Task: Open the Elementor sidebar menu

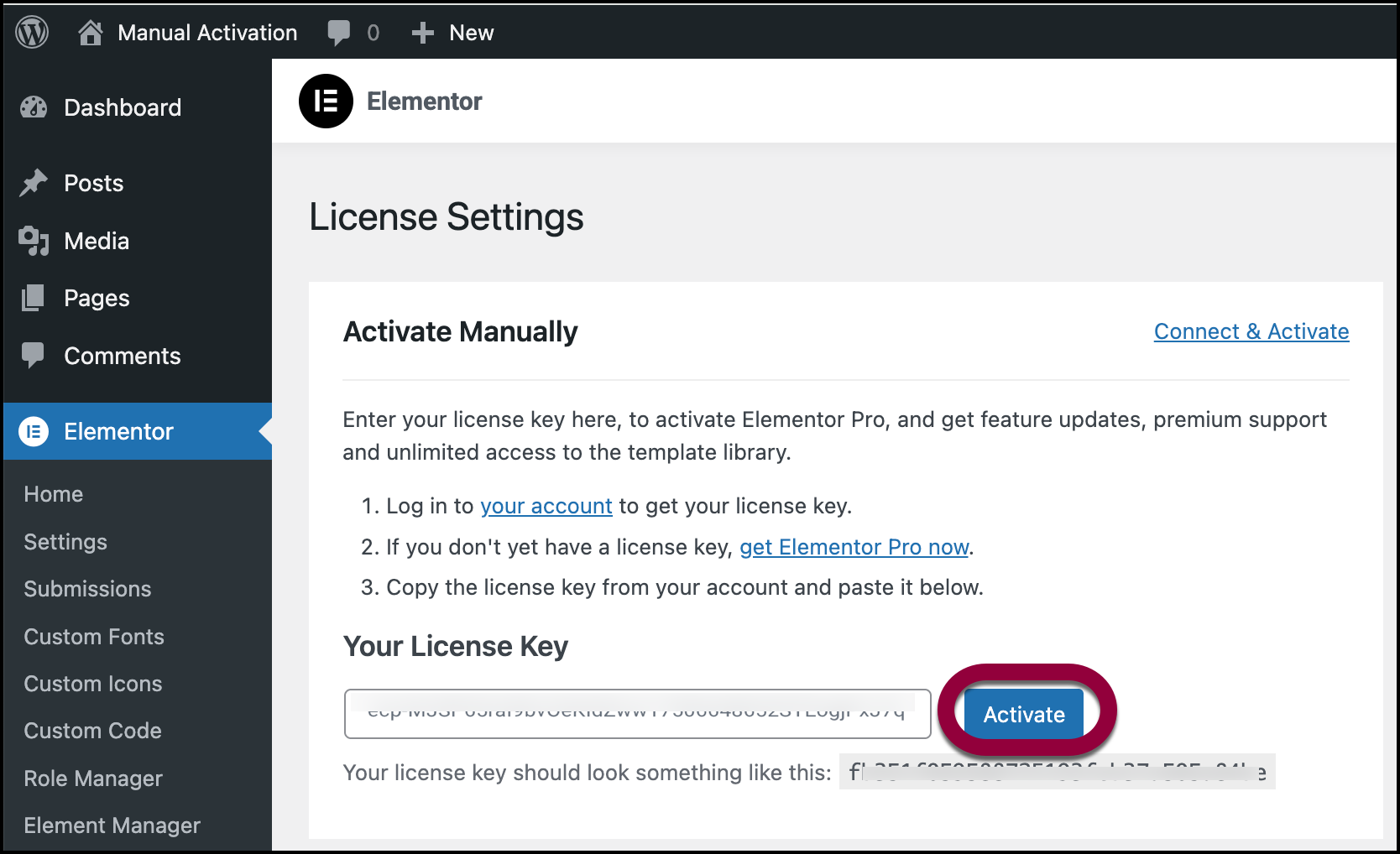Action: click(118, 431)
